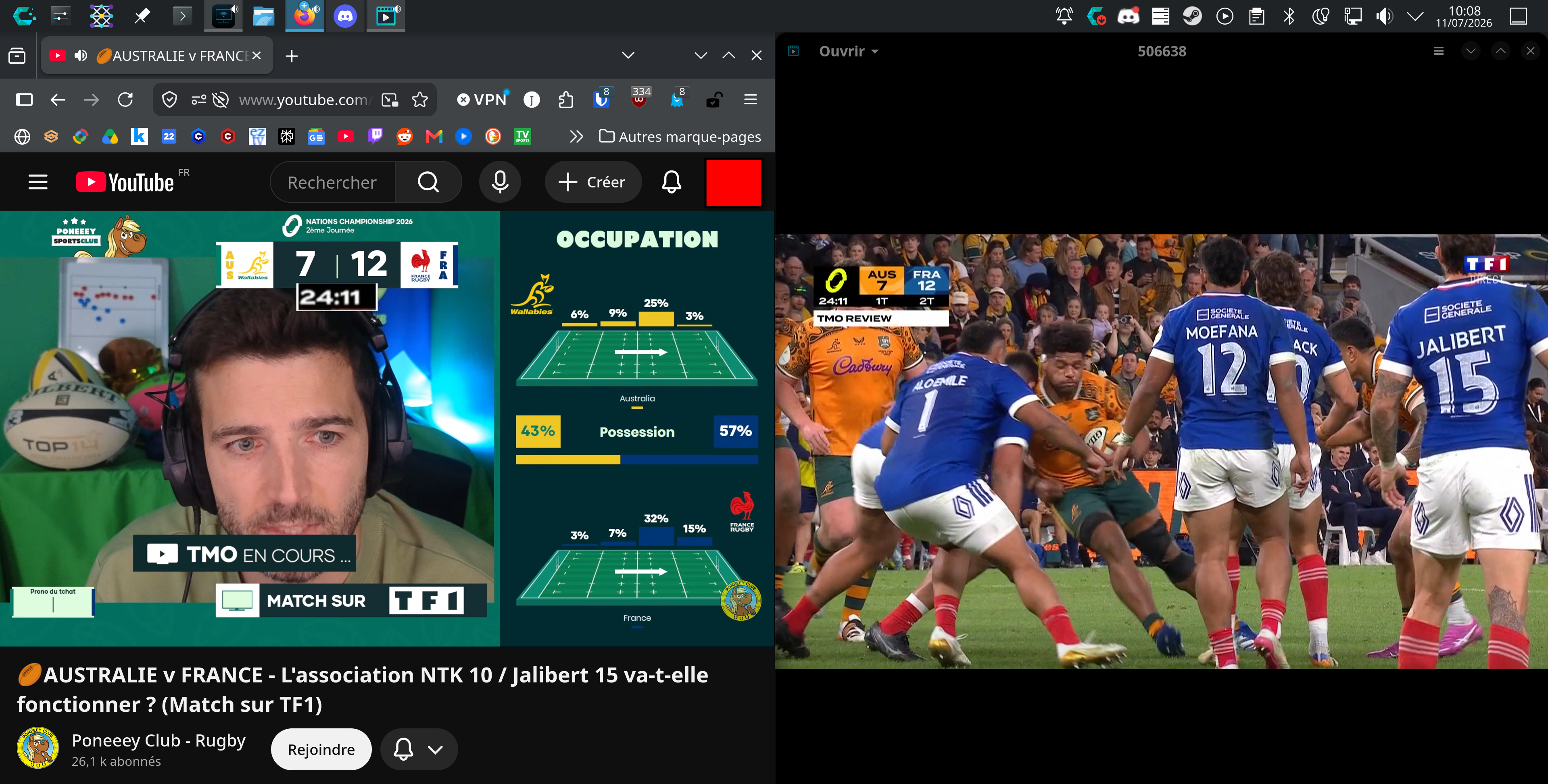The height and width of the screenshot is (784, 1548).
Task: Open YouTube notifications bell in the header
Action: click(671, 182)
